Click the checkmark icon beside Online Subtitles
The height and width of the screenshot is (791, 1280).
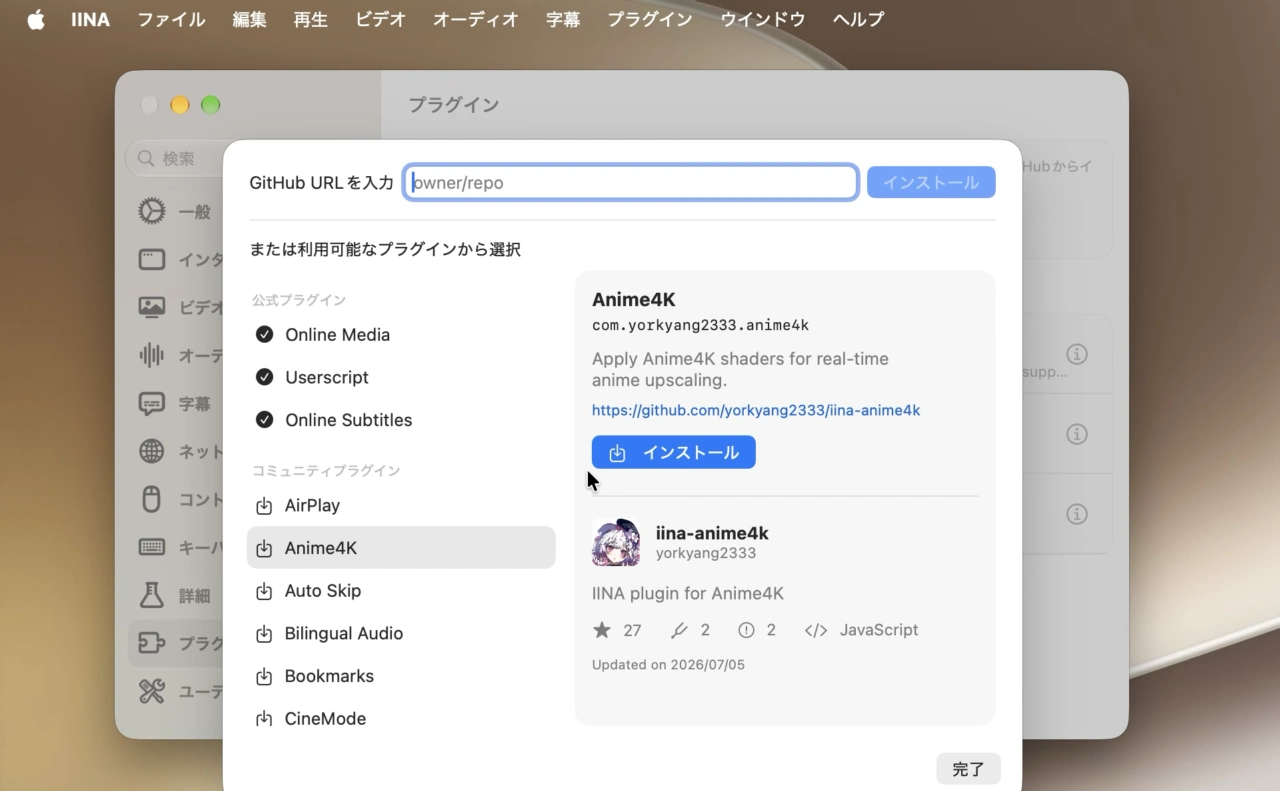264,420
